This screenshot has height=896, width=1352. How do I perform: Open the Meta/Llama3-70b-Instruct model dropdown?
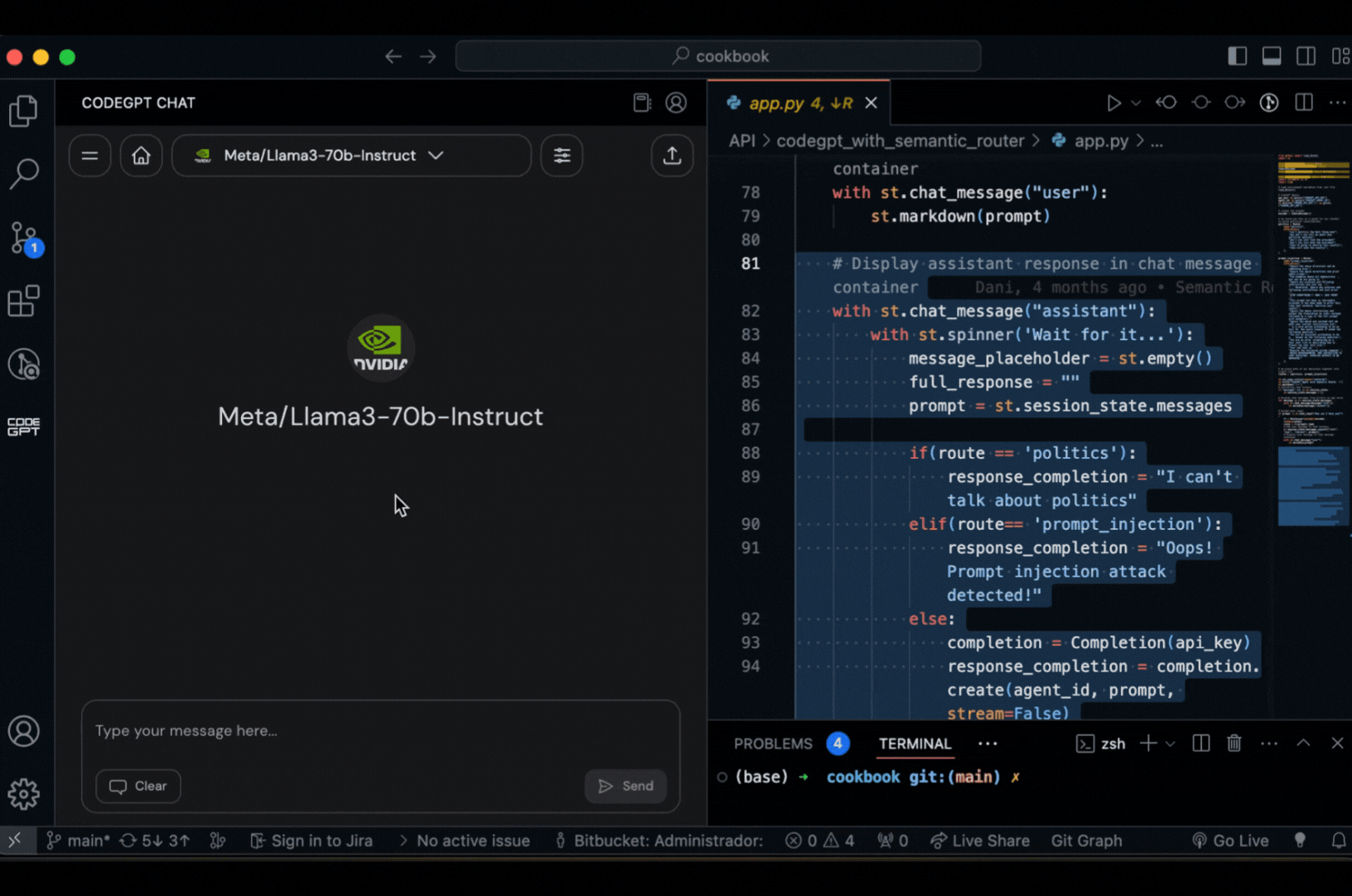(x=351, y=155)
